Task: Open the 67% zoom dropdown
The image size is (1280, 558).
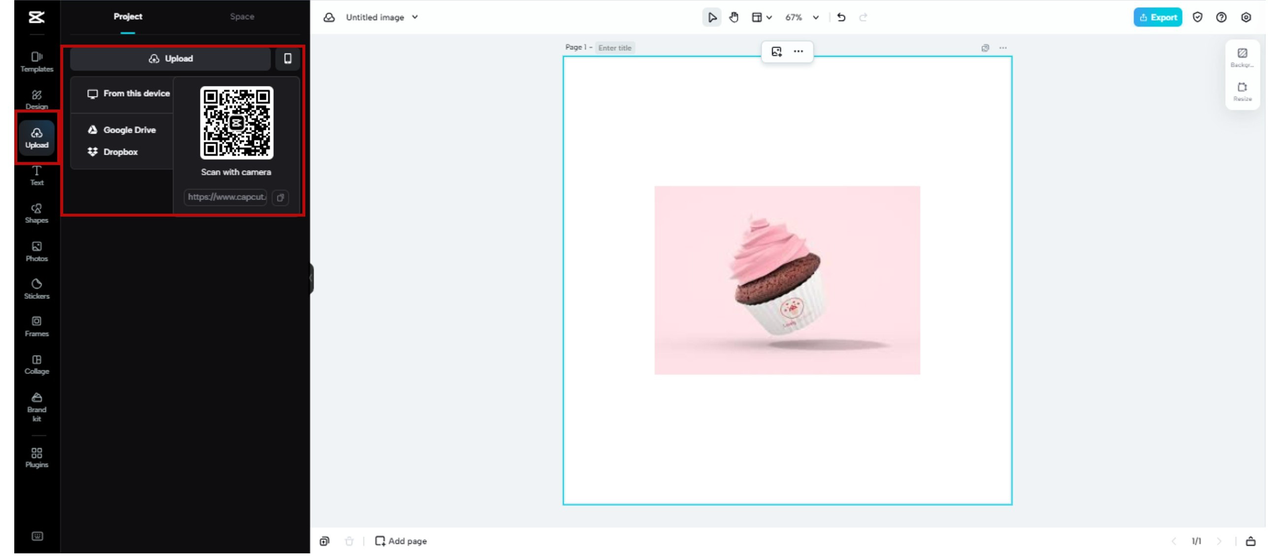Action: (x=802, y=17)
